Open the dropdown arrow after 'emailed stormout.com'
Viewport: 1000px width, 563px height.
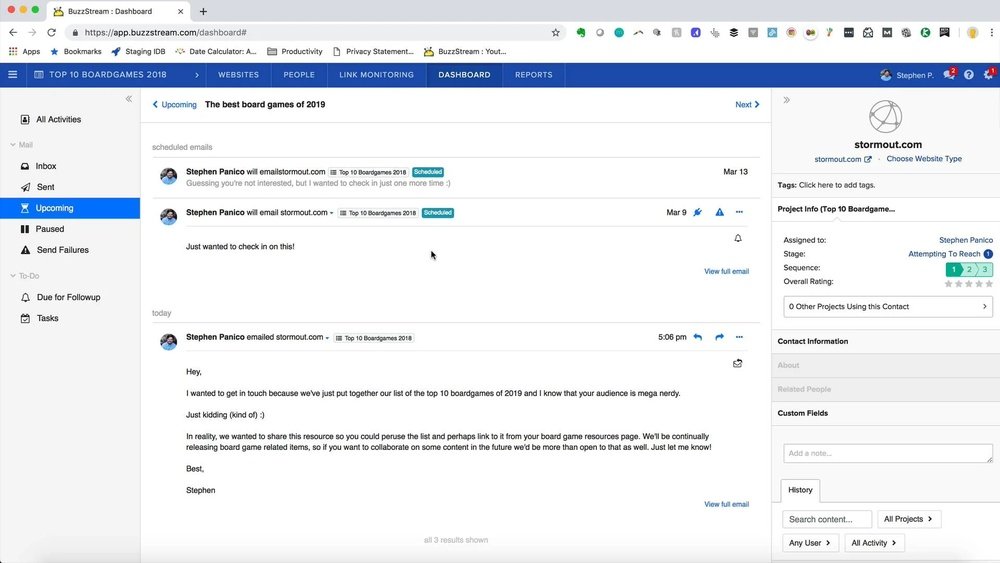click(327, 338)
